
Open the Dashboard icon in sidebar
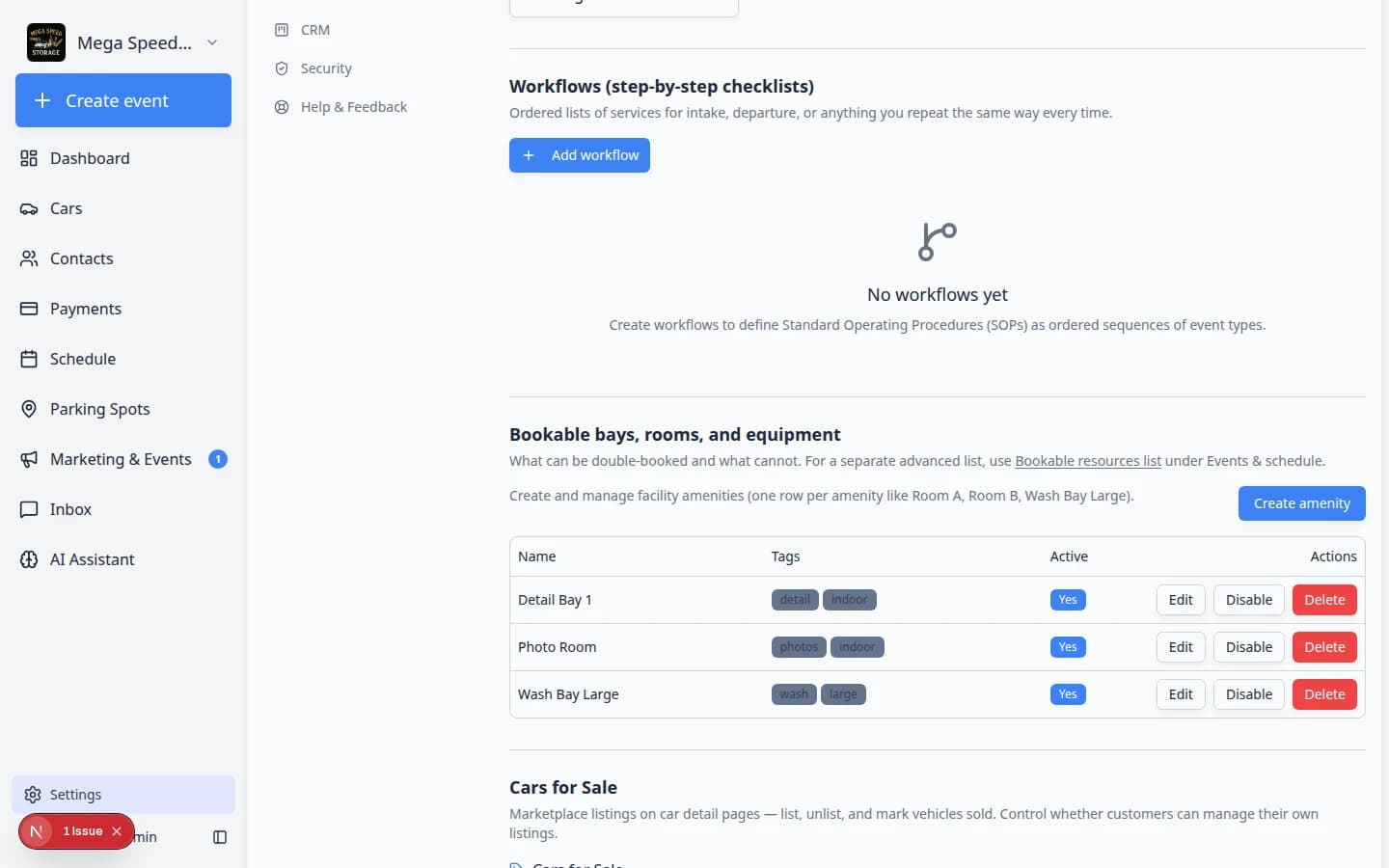29,158
